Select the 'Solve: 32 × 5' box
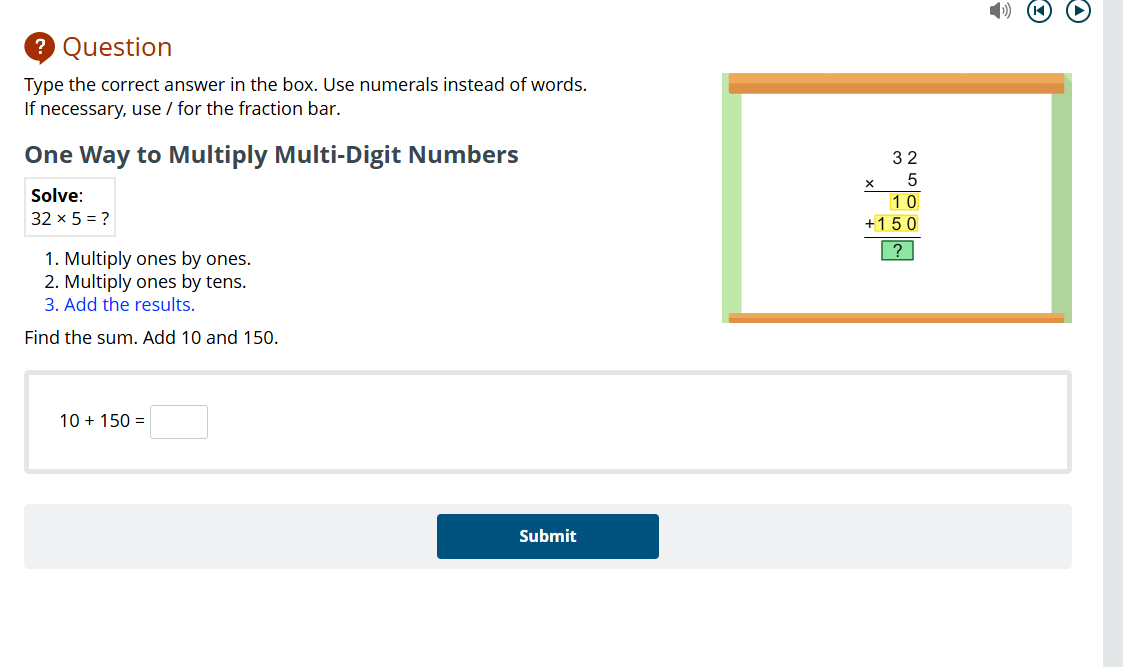The height and width of the screenshot is (667, 1123). (x=70, y=207)
